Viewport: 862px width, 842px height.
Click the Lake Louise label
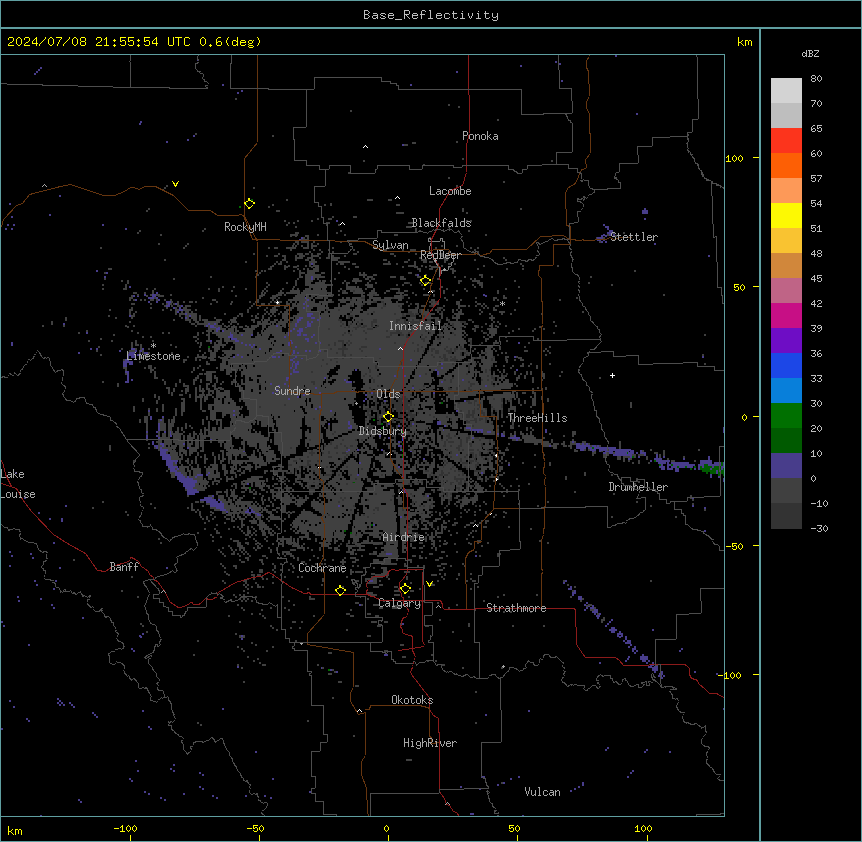[18, 484]
